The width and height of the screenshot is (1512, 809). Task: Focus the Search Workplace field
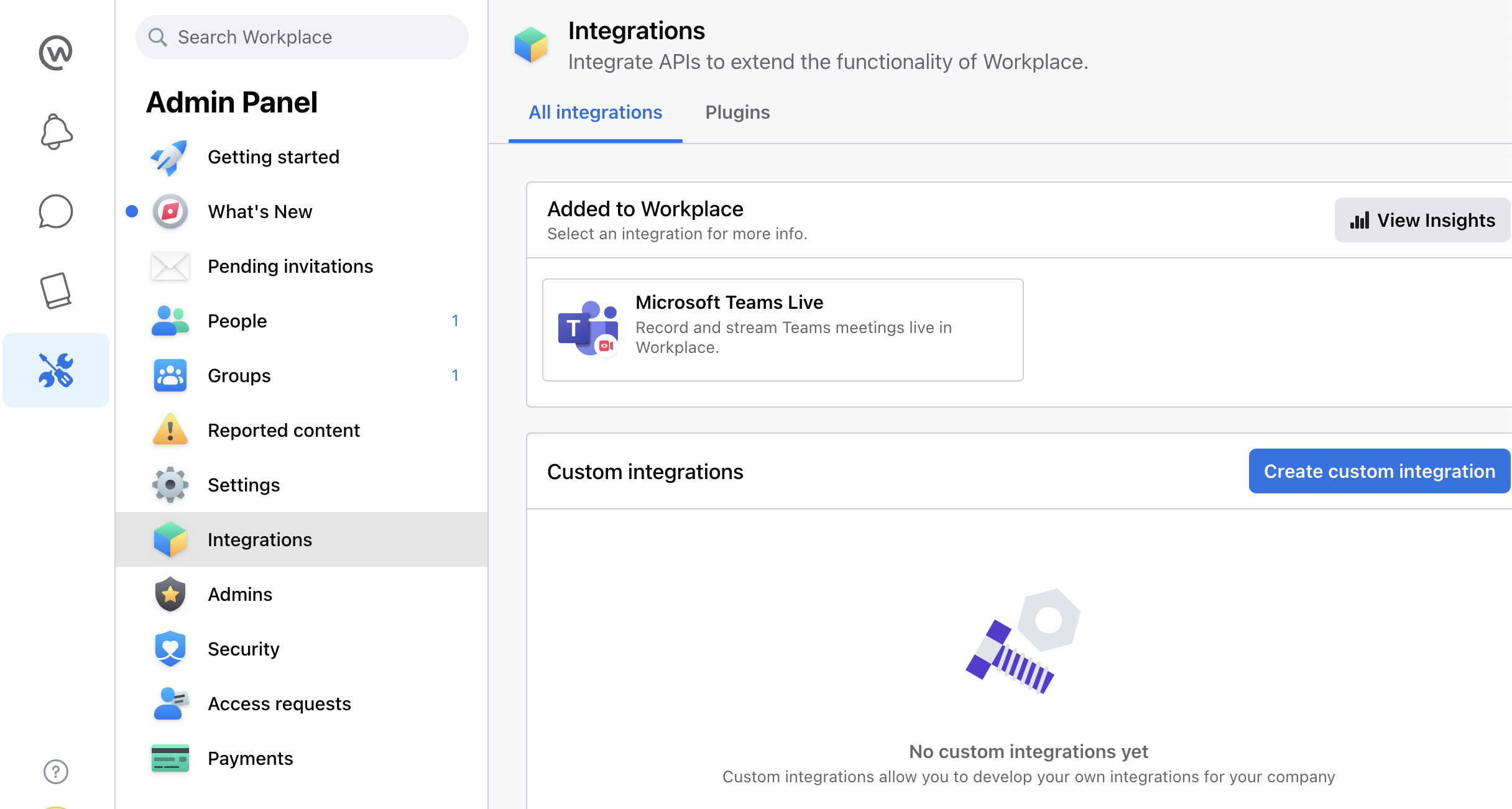pos(302,37)
